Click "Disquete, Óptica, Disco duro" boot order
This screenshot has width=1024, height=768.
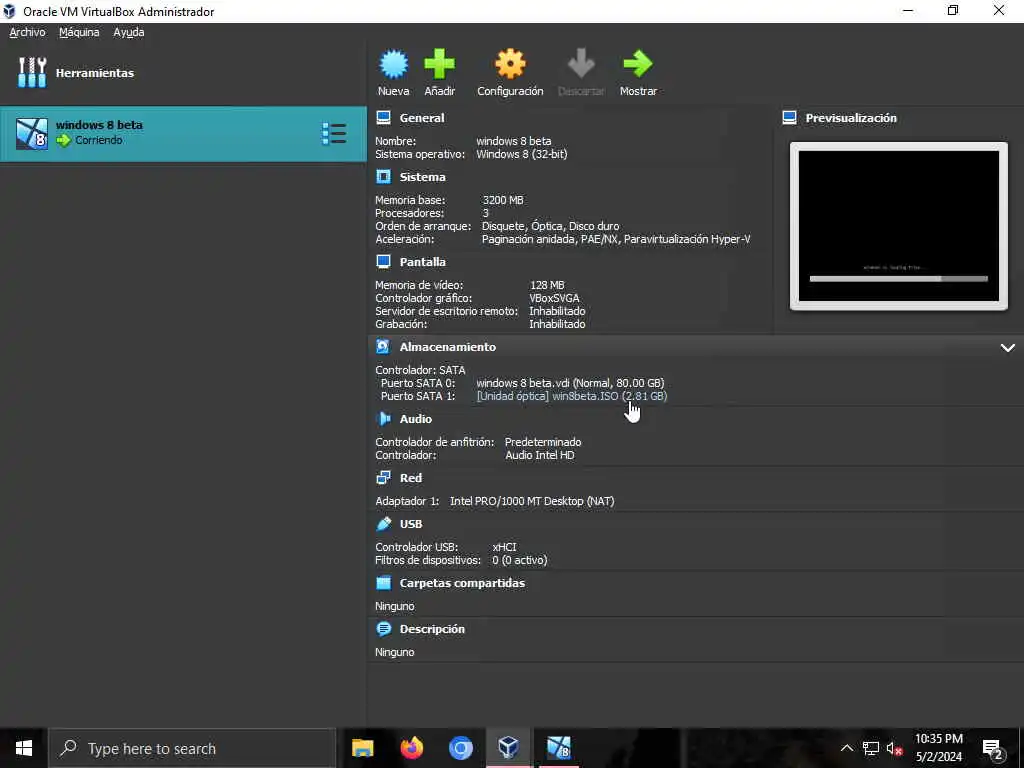coord(551,226)
